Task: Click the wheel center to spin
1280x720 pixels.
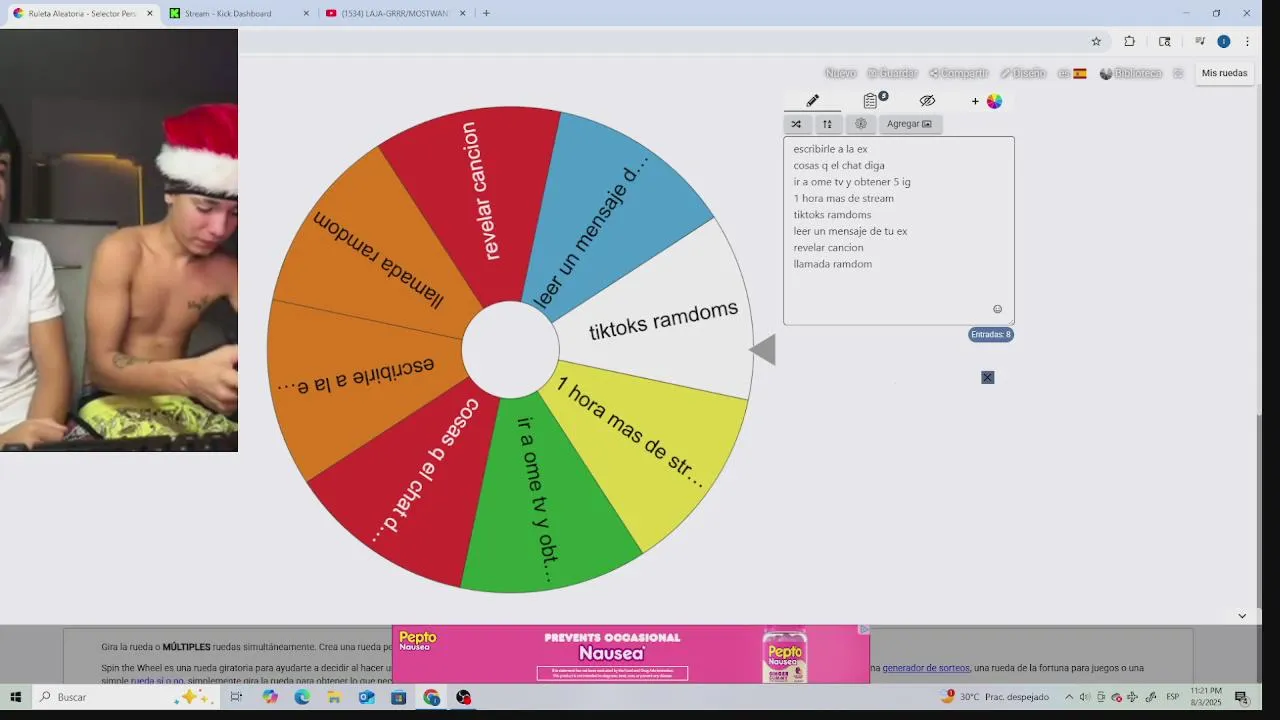Action: pyautogui.click(x=510, y=349)
